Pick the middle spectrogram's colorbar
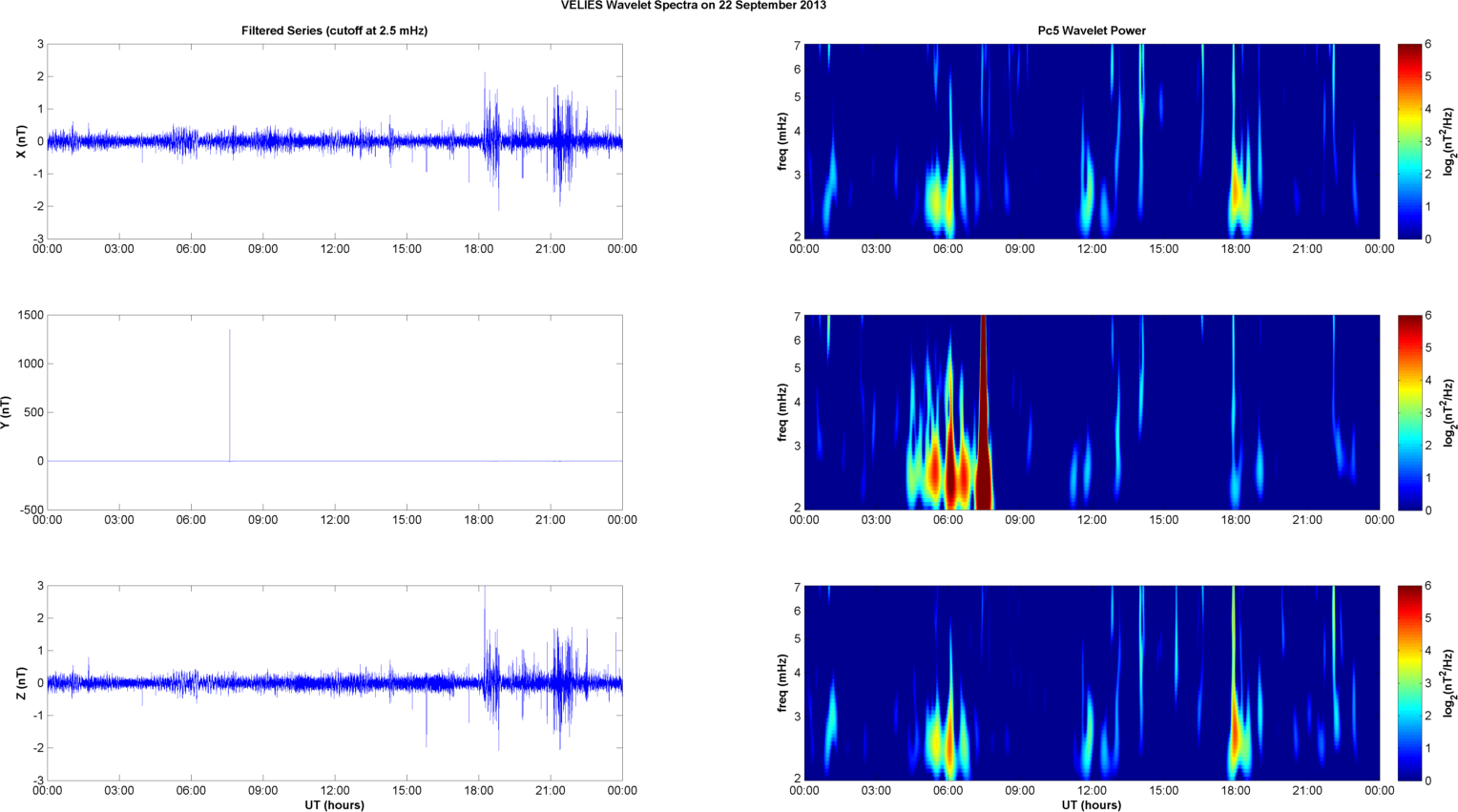This screenshot has height=812, width=1458. coord(1409,412)
